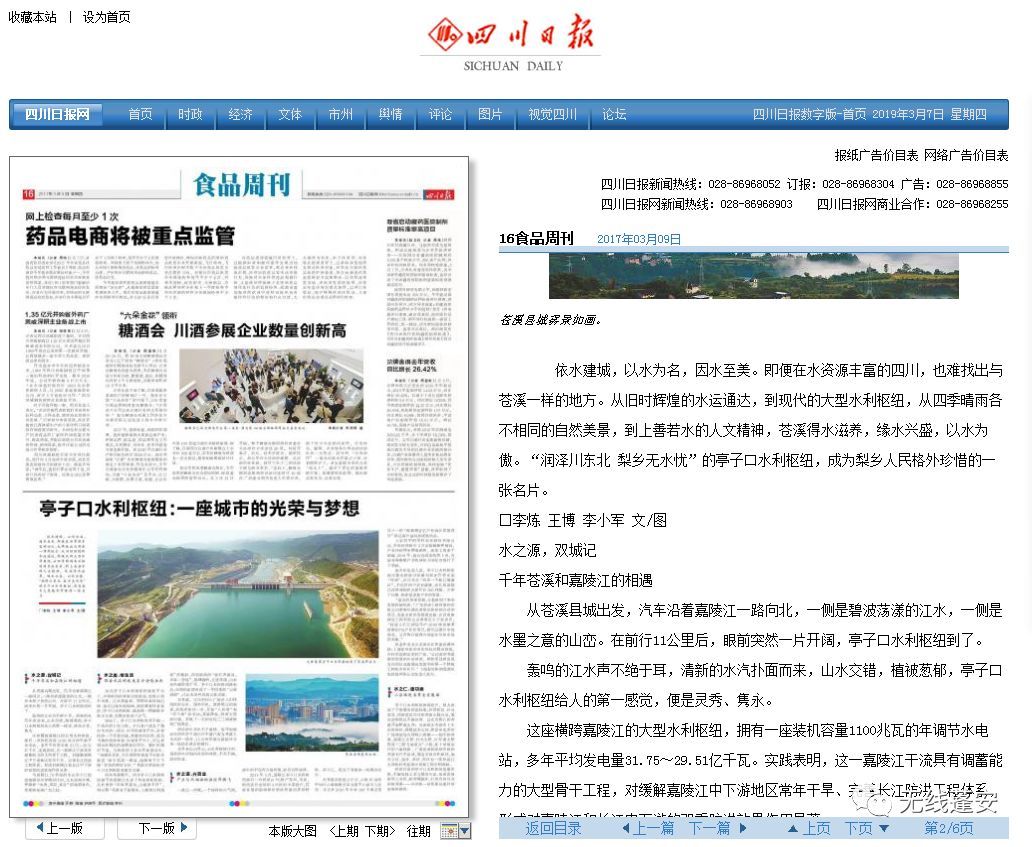Image resolution: width=1032 pixels, height=847 pixels.
Task: Select the 时政 navigation tab
Action: [x=190, y=115]
